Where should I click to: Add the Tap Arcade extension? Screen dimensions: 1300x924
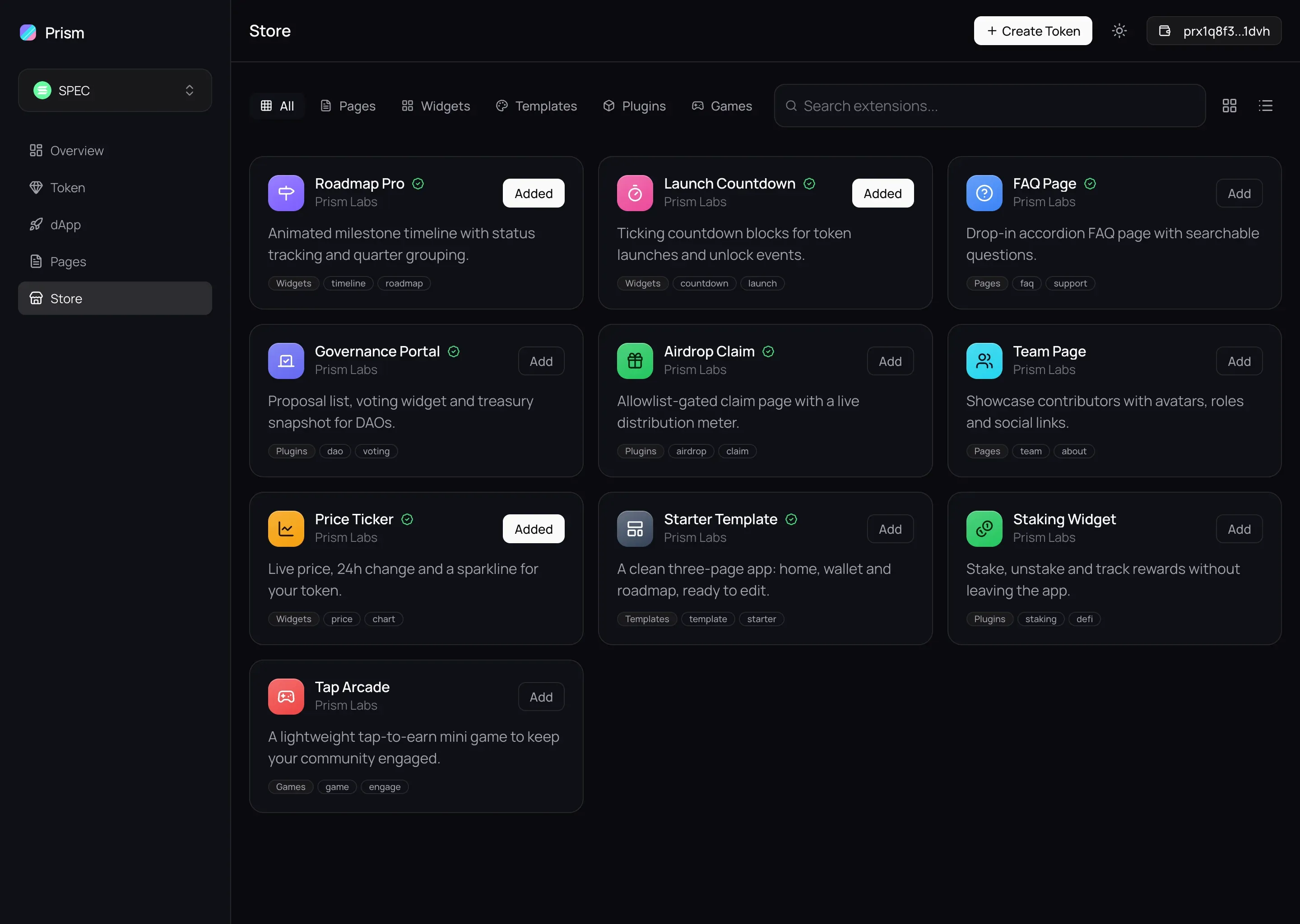pos(541,697)
